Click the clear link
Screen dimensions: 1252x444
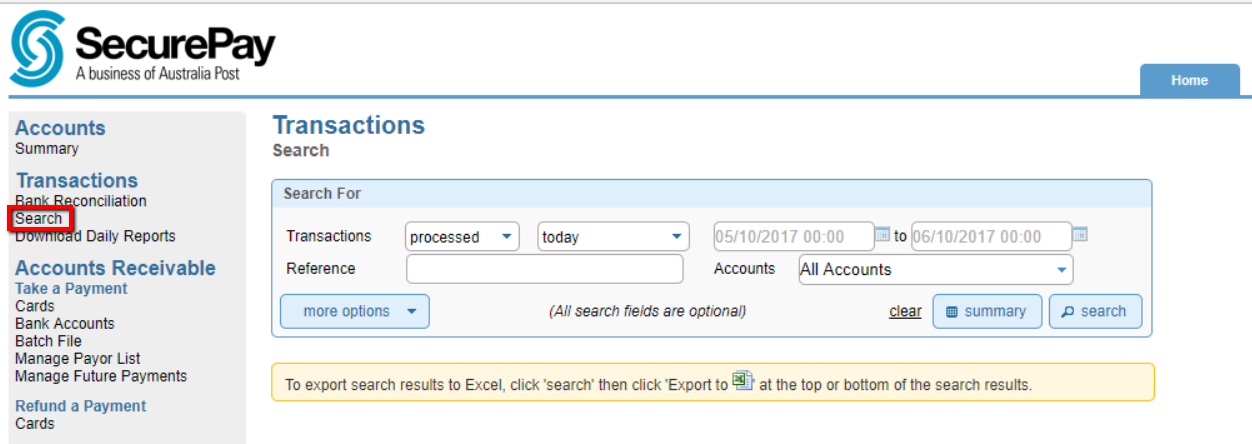pyautogui.click(x=905, y=311)
